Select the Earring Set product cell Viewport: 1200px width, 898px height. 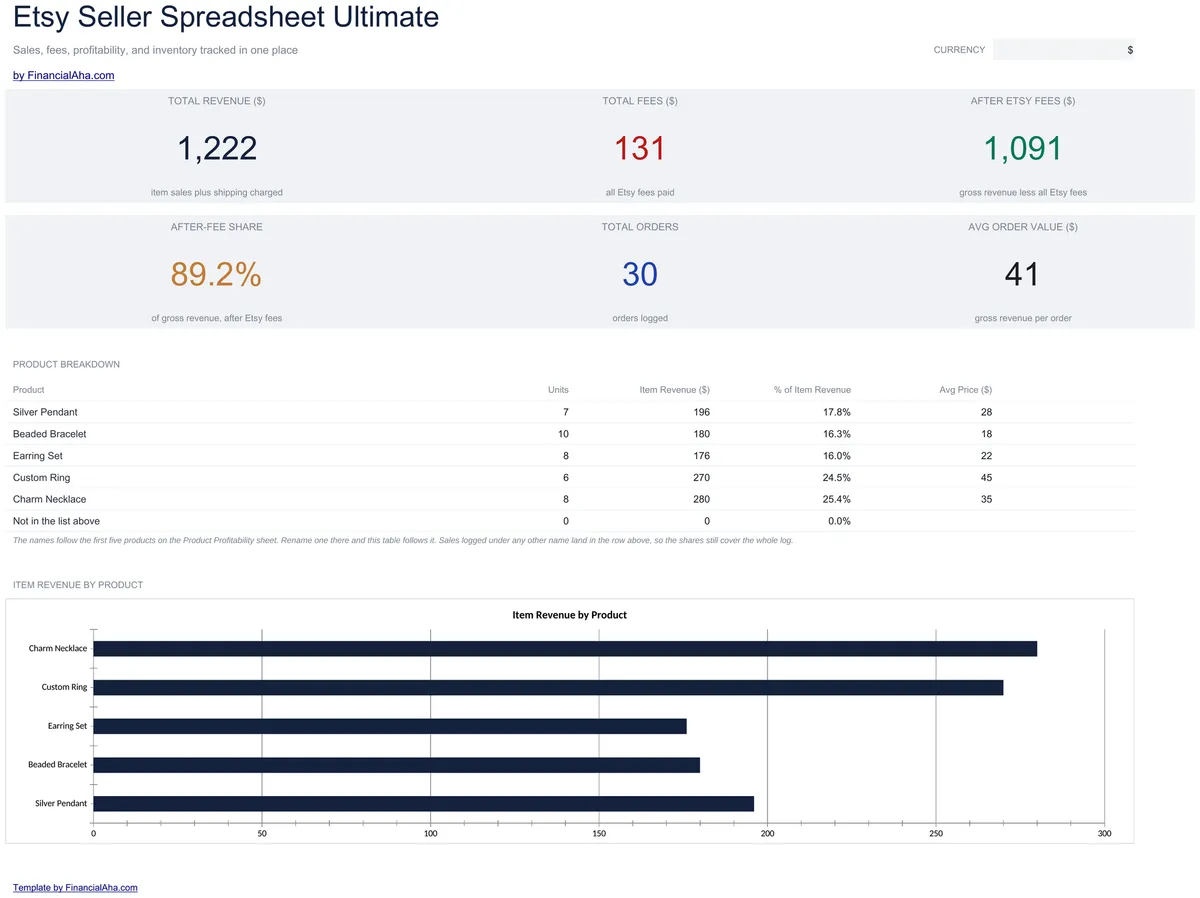[x=38, y=456]
